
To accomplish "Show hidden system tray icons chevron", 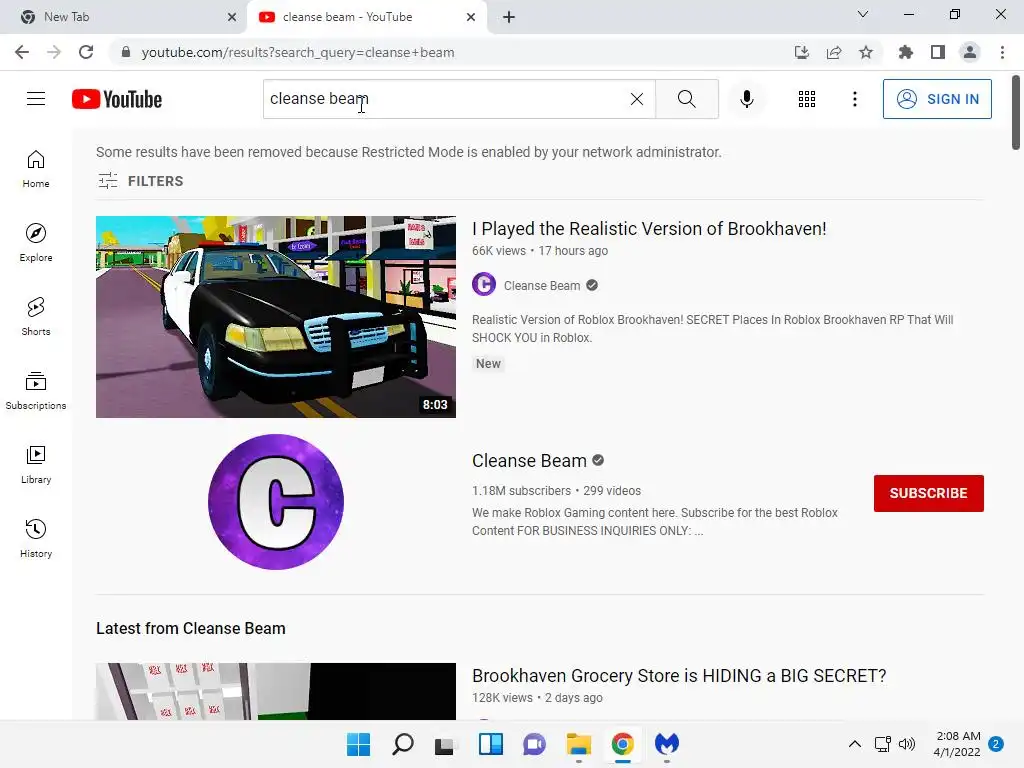I will click(854, 744).
